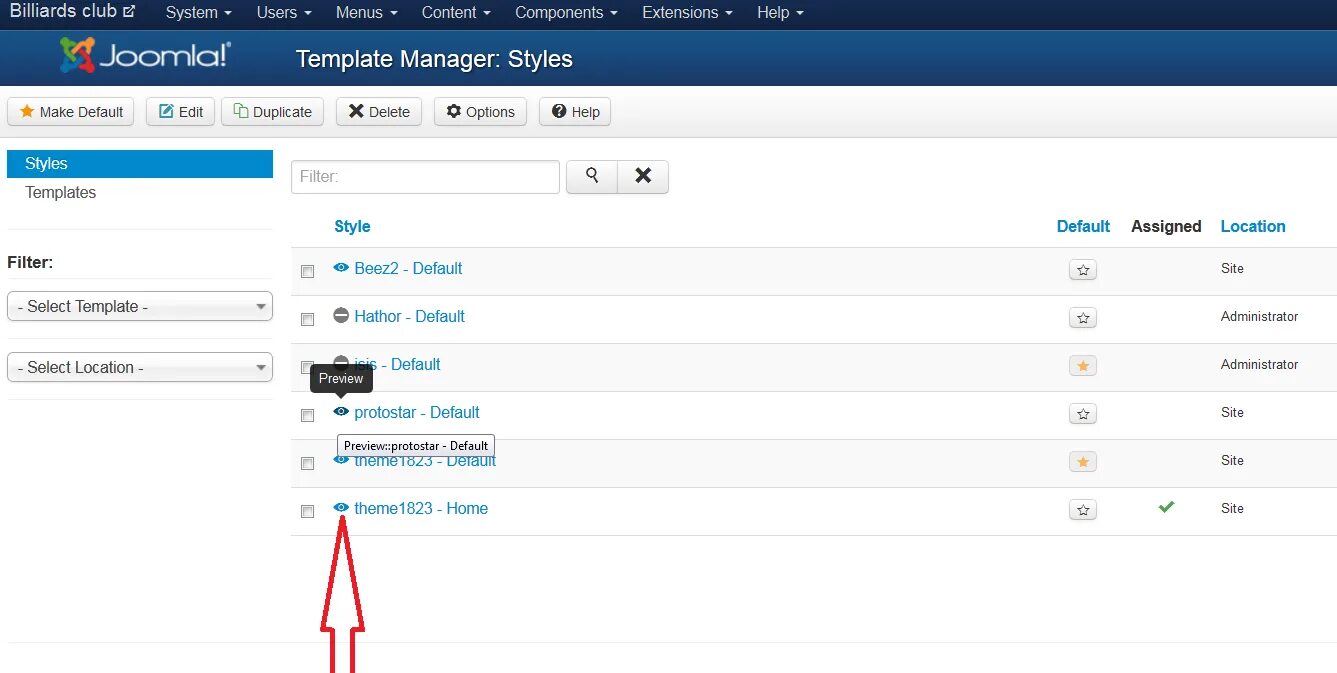The height and width of the screenshot is (673, 1337).
Task: Set protostar as default with star
Action: click(x=1083, y=414)
